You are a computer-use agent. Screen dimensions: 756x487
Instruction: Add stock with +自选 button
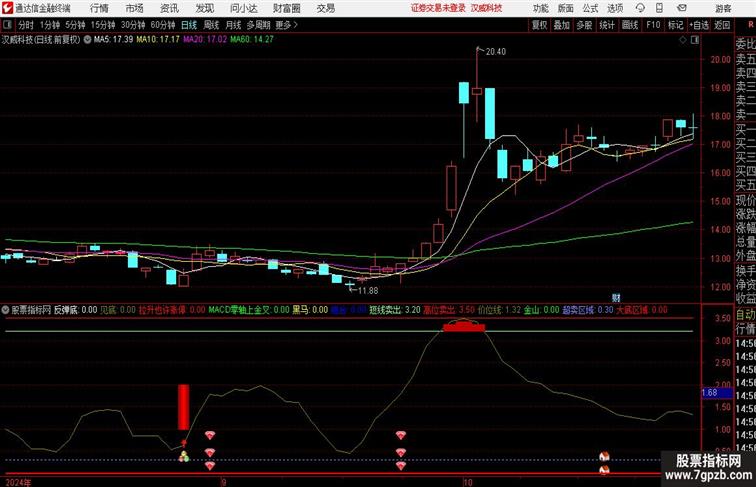pos(699,25)
